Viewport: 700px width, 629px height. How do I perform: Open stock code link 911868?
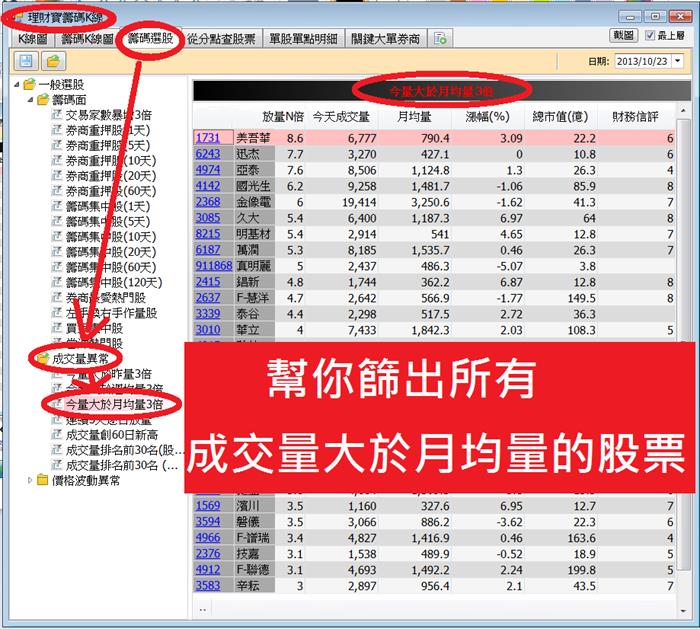213,266
